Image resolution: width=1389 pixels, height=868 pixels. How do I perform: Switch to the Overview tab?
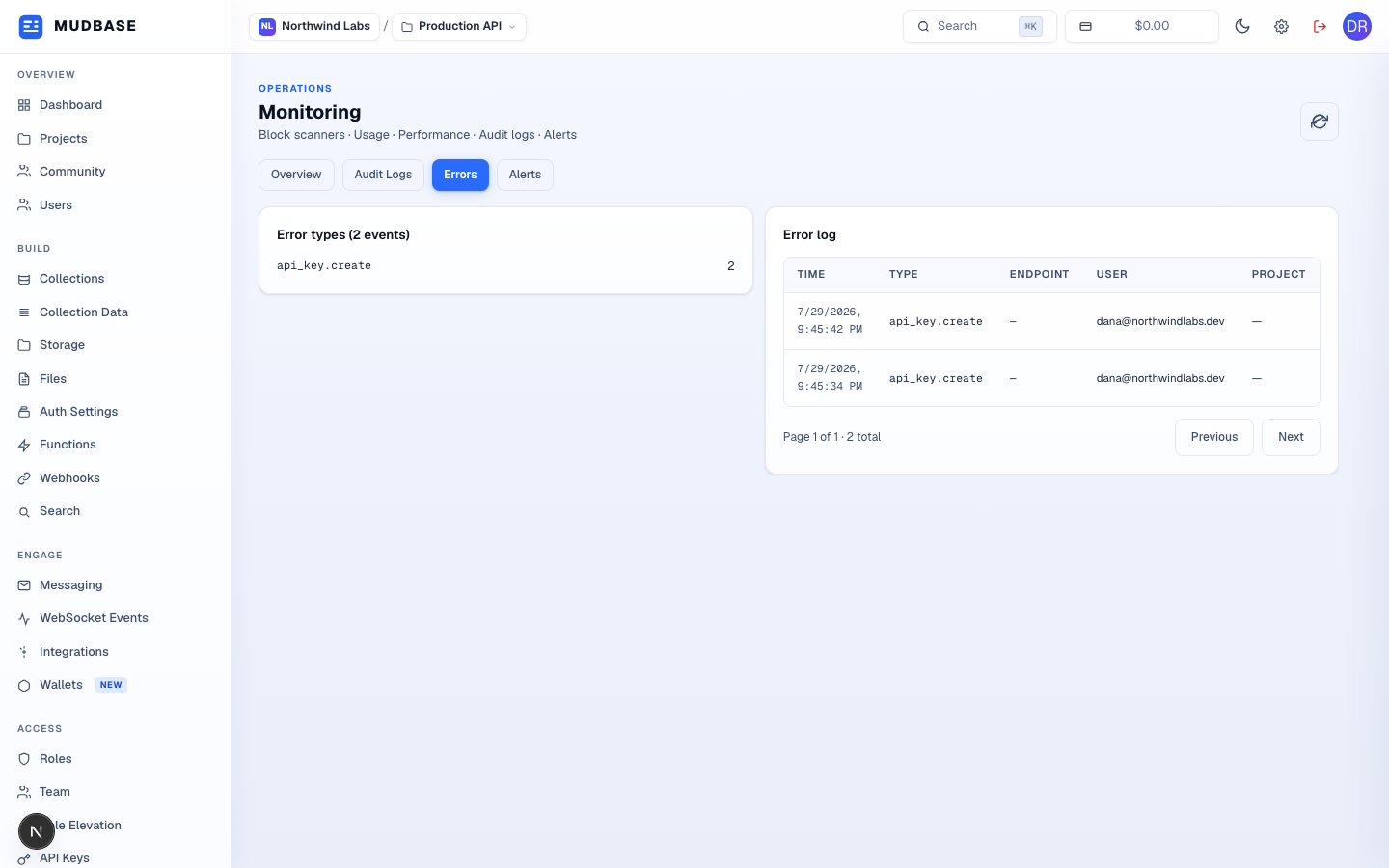[296, 175]
